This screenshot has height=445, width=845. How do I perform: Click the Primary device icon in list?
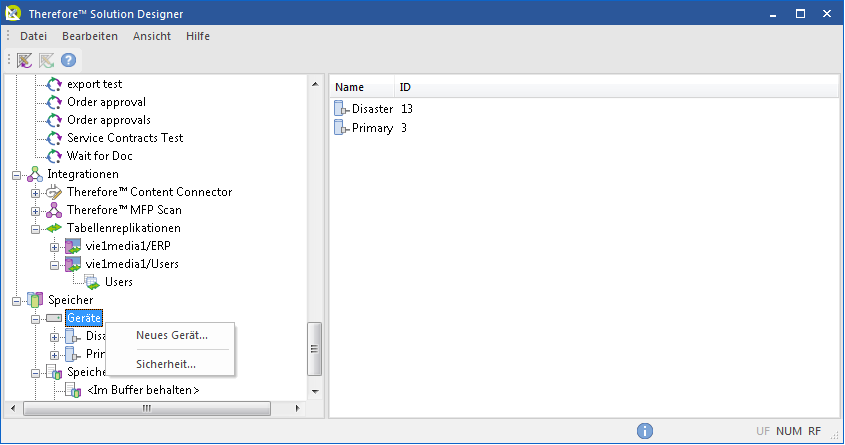(342, 128)
